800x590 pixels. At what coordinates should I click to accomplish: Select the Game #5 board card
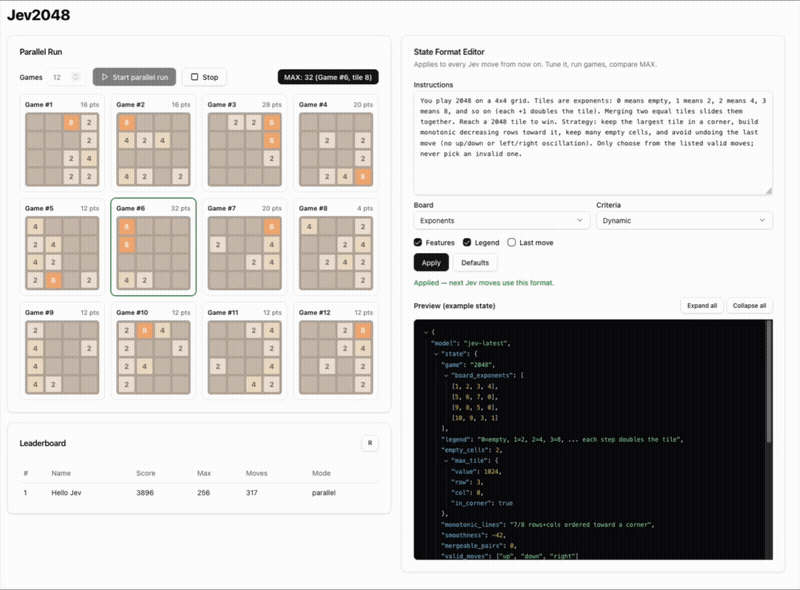pyautogui.click(x=62, y=247)
